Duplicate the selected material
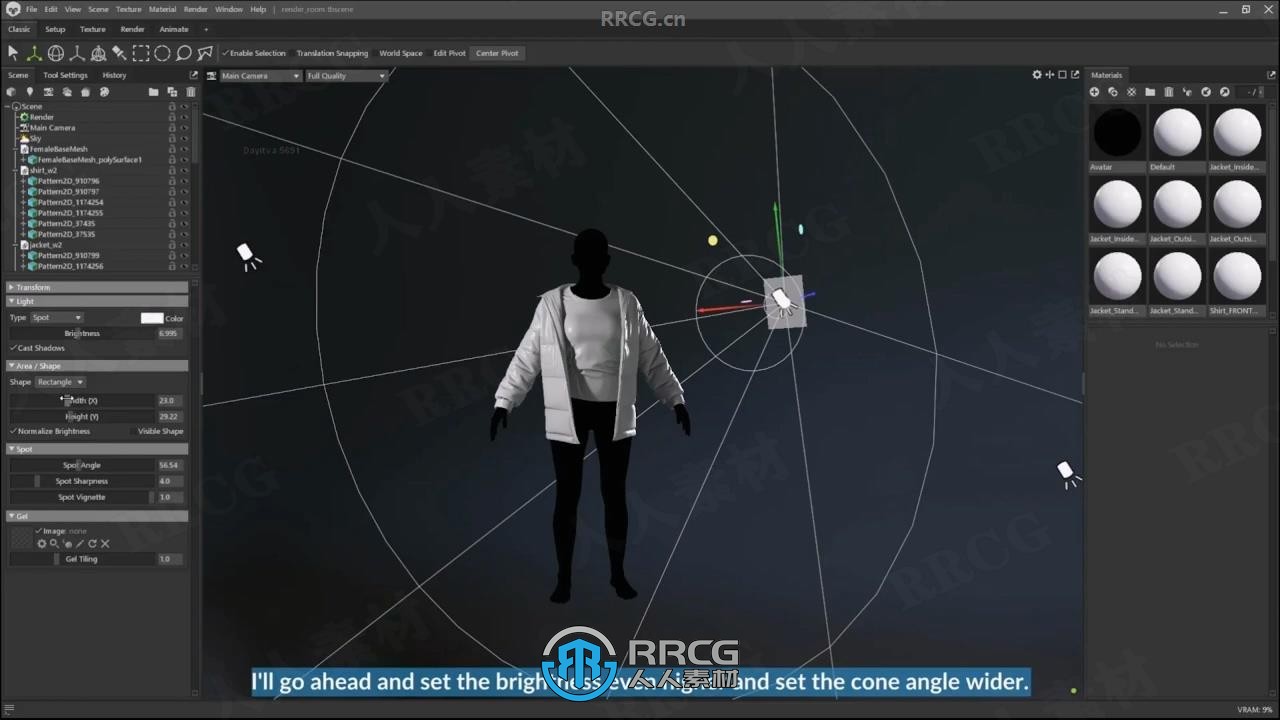This screenshot has width=1280, height=720. point(1113,92)
